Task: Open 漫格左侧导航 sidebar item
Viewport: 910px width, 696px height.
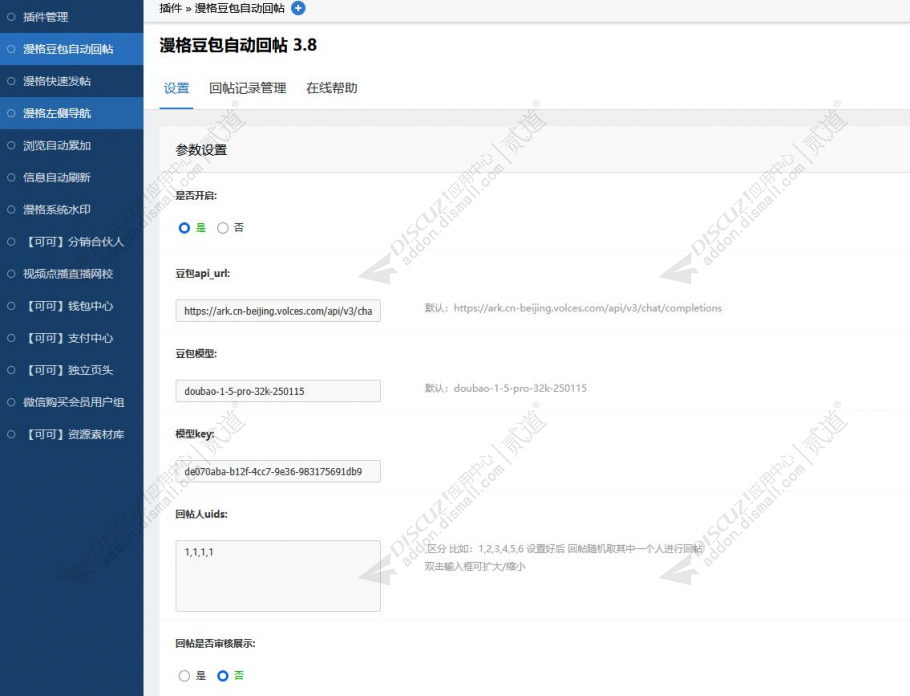Action: 71,113
